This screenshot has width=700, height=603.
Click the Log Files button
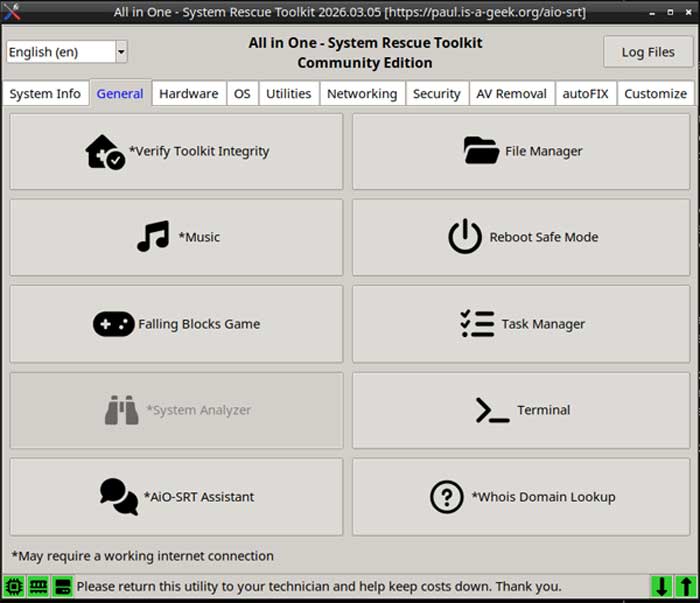tap(647, 52)
